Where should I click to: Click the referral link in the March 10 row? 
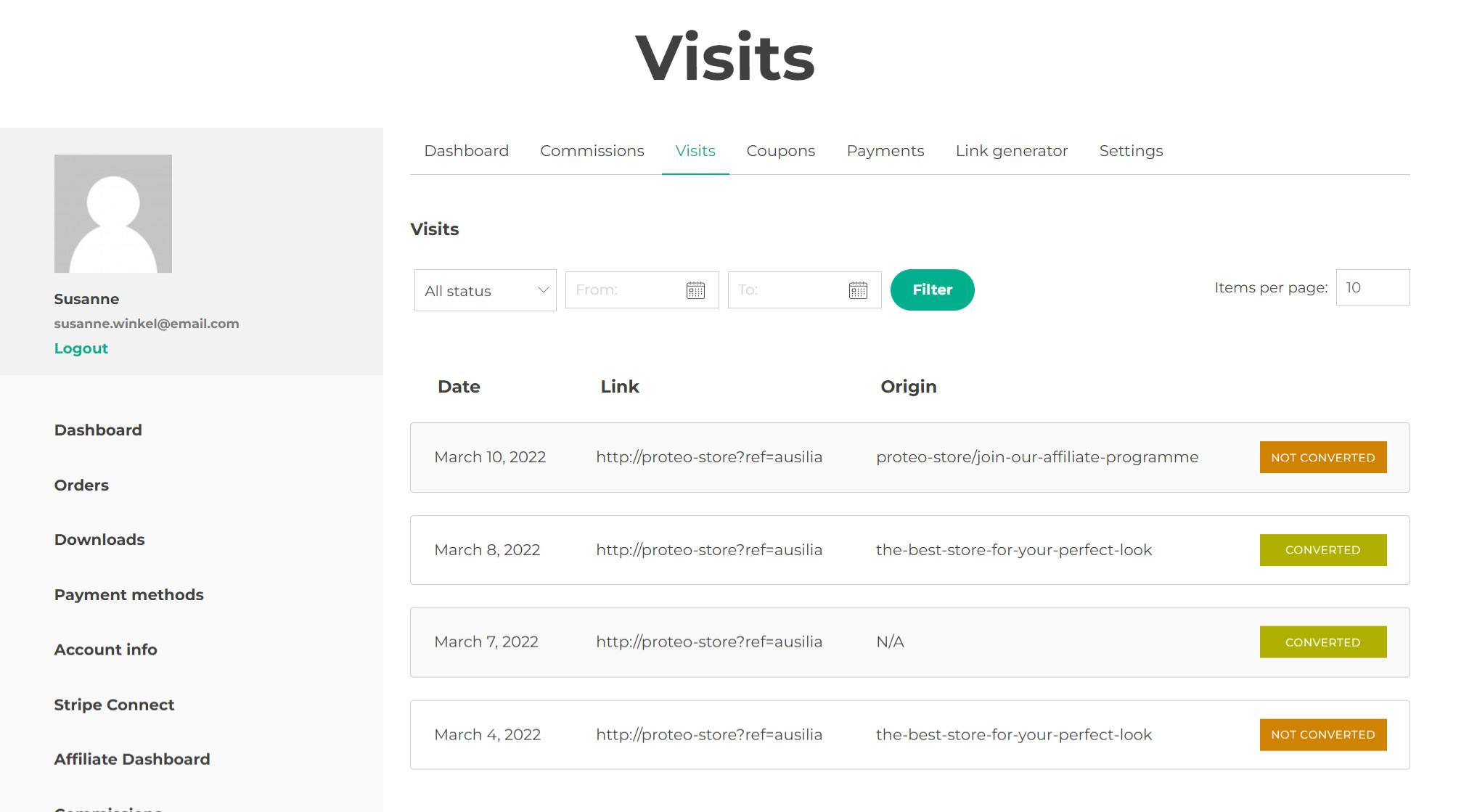(709, 457)
